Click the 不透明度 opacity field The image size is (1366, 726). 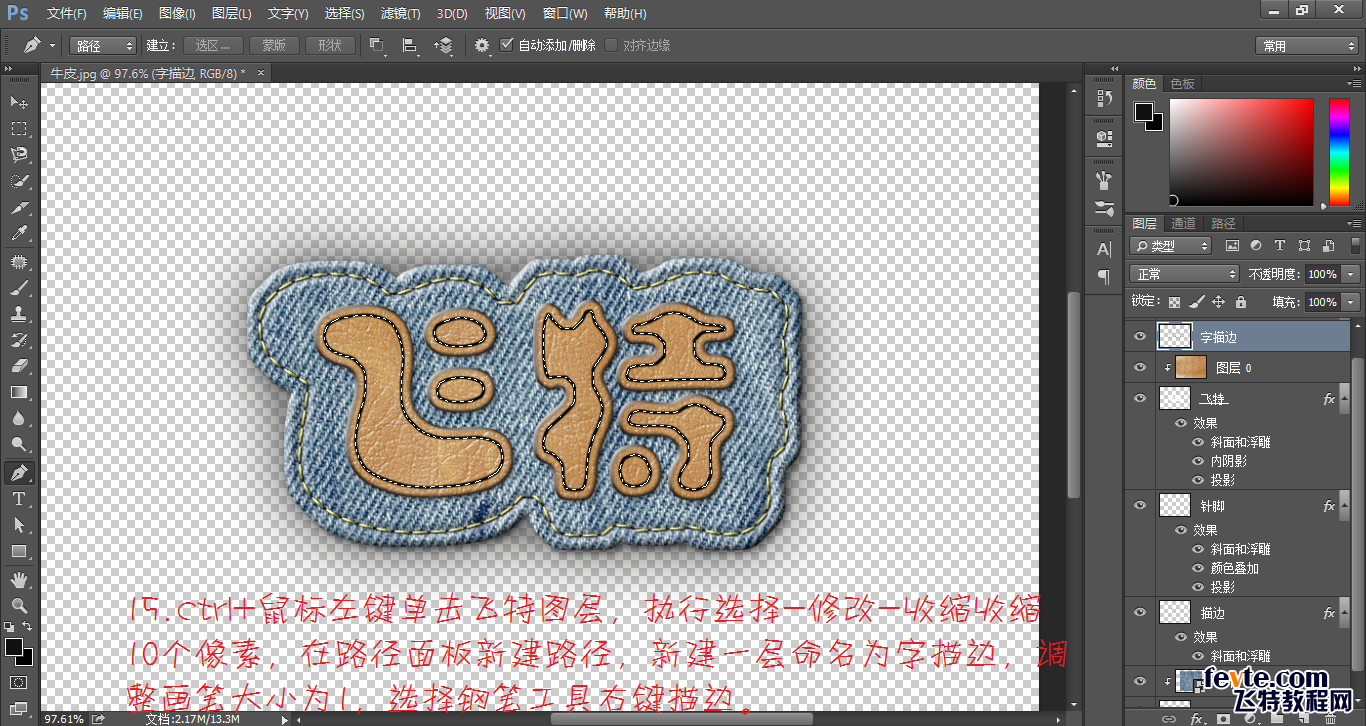[x=1322, y=273]
